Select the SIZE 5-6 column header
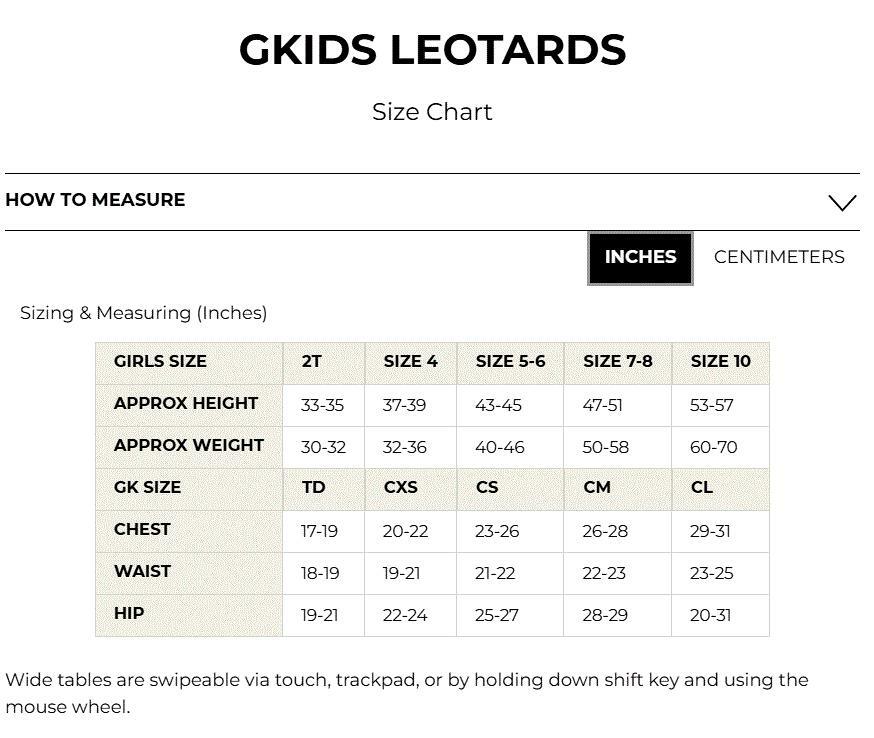874x738 pixels. coord(510,363)
